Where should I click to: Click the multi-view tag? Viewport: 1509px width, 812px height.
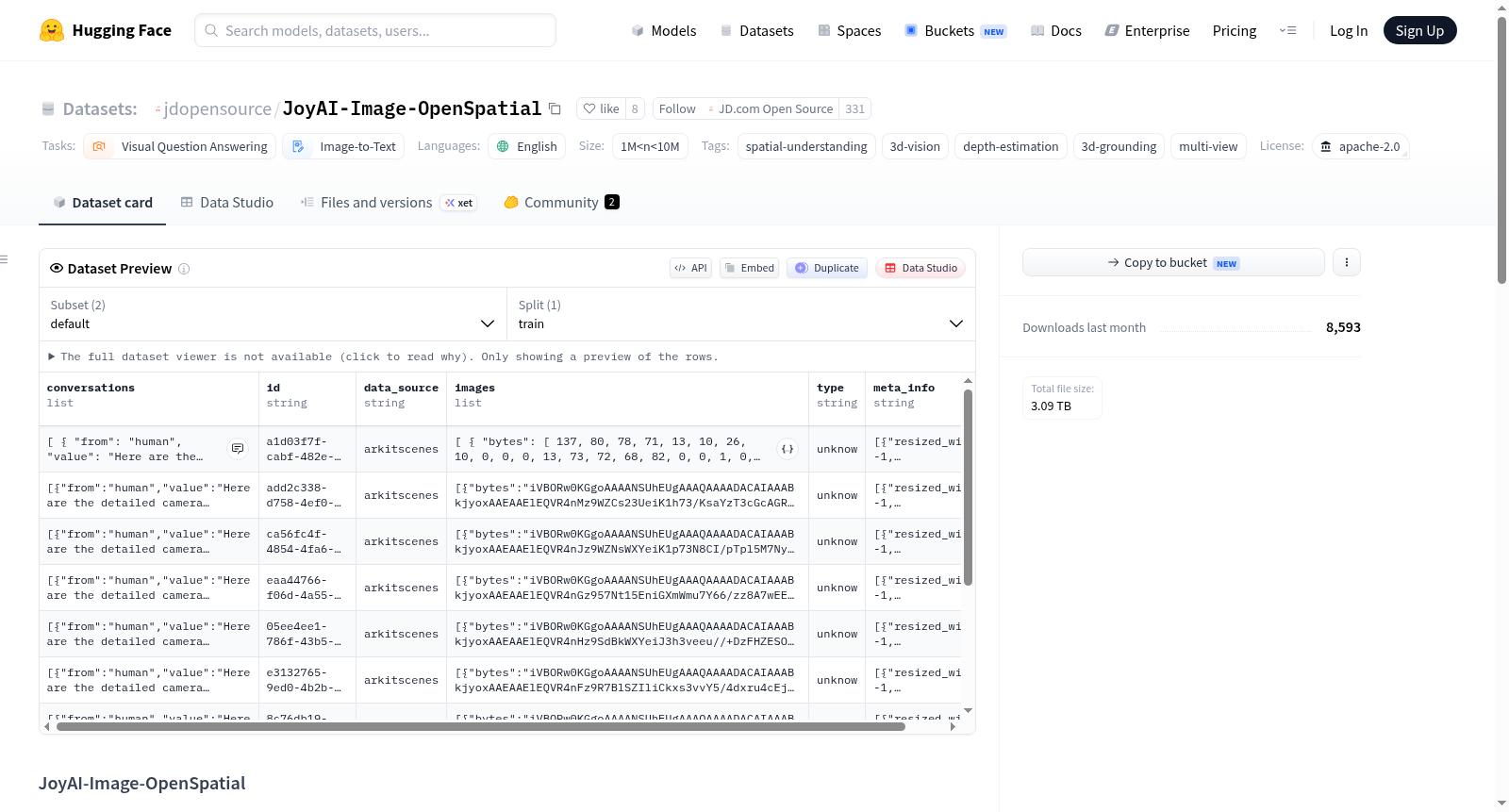1208,146
